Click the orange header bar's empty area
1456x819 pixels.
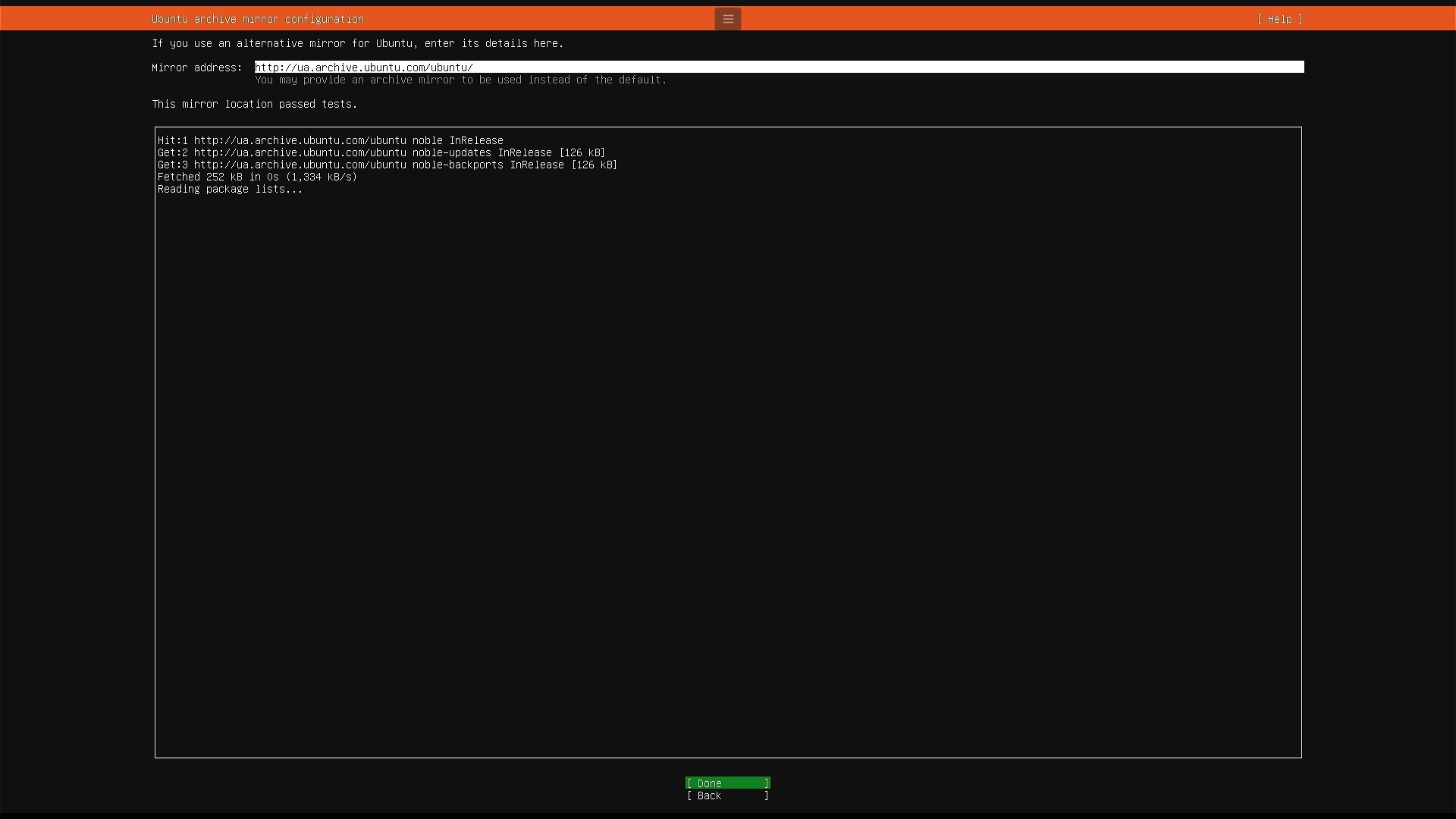pos(986,19)
